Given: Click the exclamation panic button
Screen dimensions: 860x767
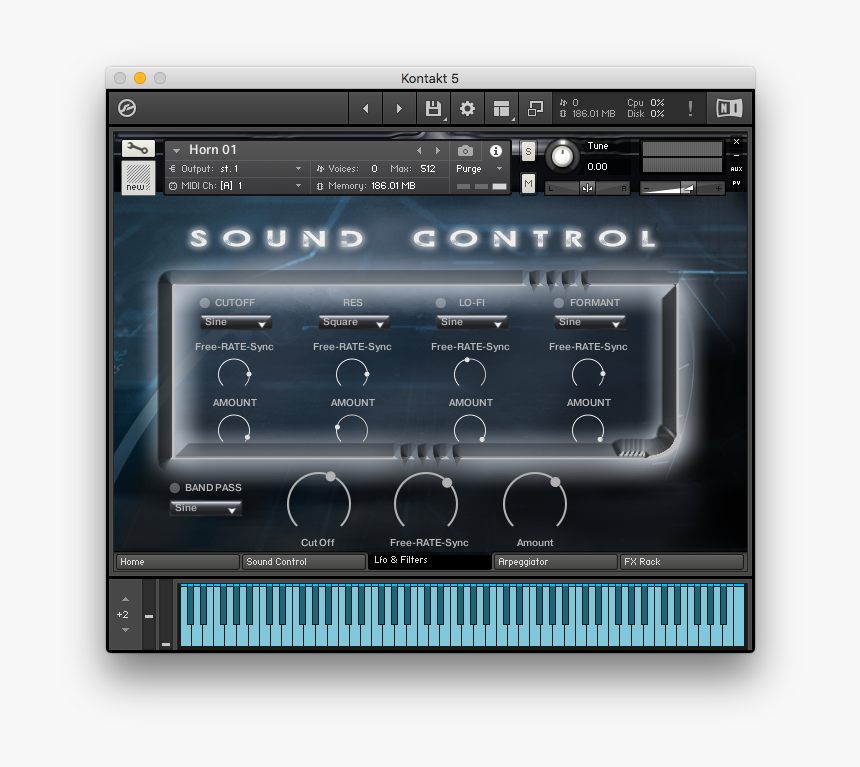Looking at the screenshot, I should point(690,109).
